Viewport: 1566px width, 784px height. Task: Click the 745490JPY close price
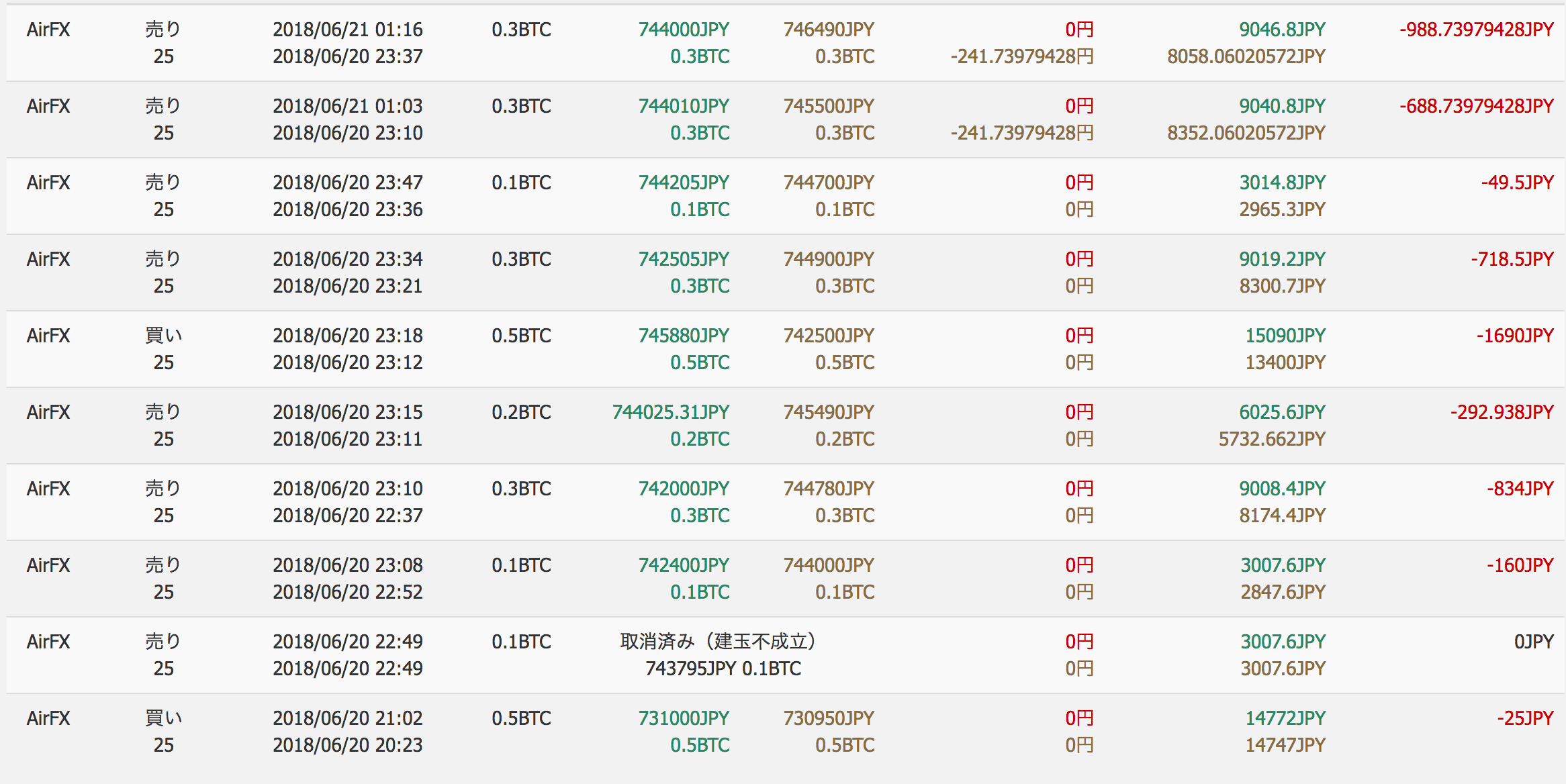829,412
